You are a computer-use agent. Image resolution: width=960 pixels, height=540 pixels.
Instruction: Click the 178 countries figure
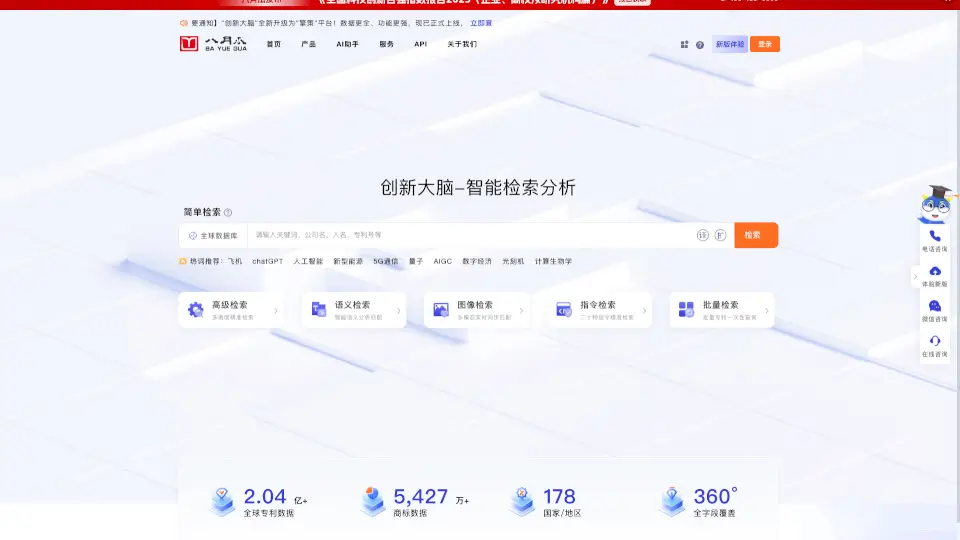(559, 497)
